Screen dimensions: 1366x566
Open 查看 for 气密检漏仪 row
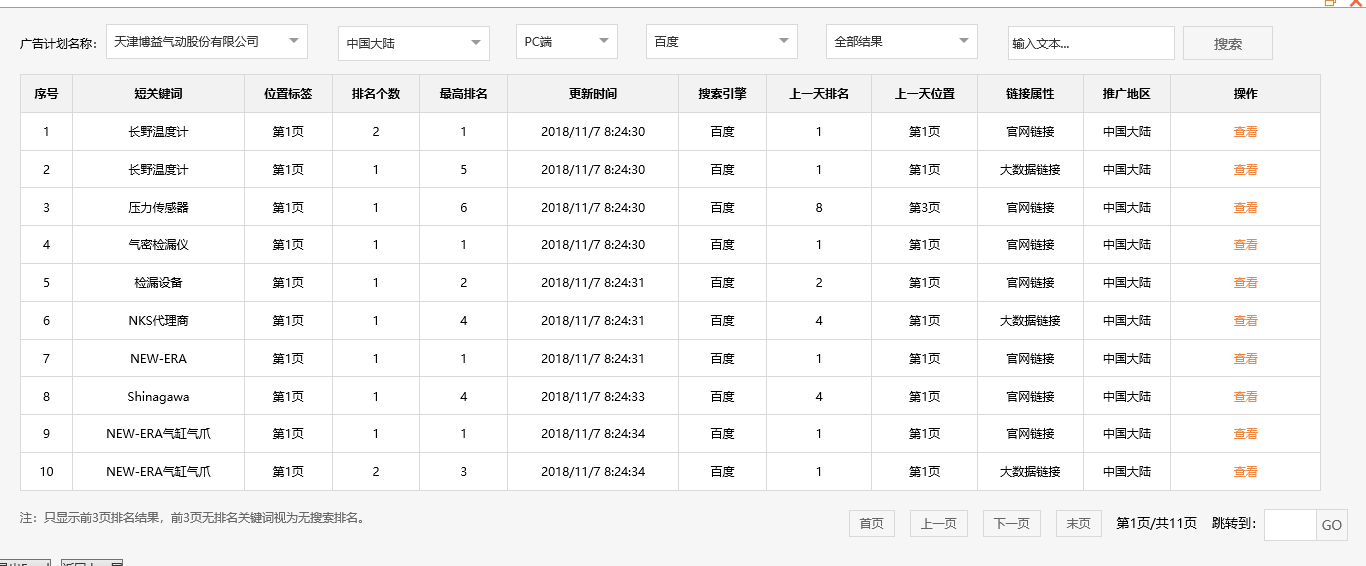pyautogui.click(x=1245, y=245)
